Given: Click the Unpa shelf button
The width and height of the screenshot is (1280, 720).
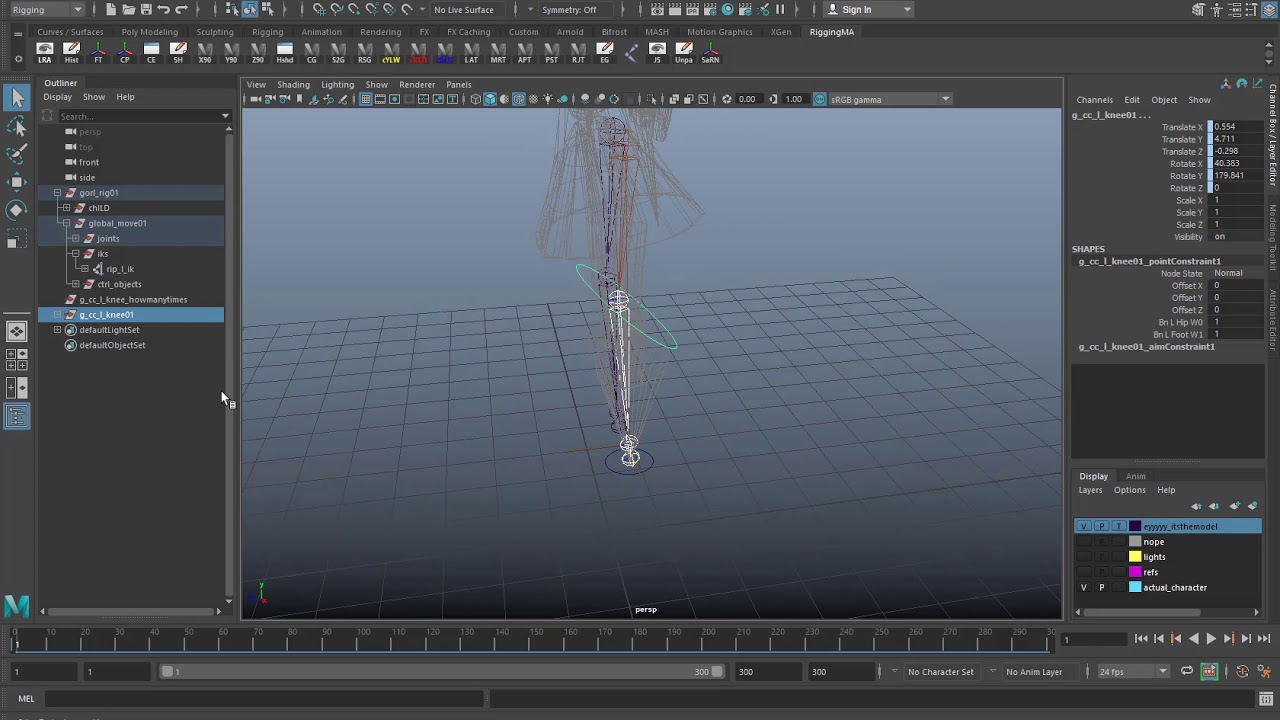Looking at the screenshot, I should coord(684,53).
